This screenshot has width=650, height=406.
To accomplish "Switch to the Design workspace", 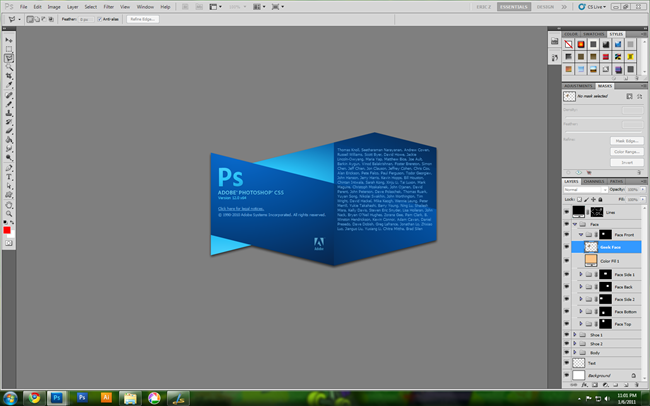I will pos(545,7).
